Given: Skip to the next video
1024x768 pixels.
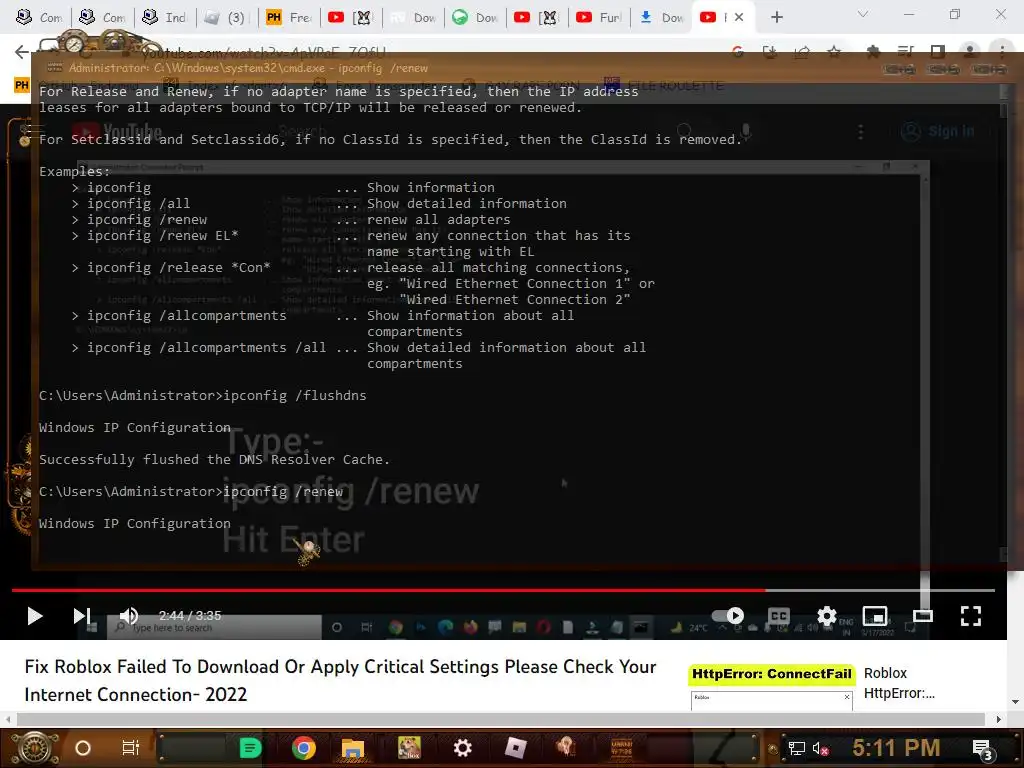Looking at the screenshot, I should click(82, 616).
